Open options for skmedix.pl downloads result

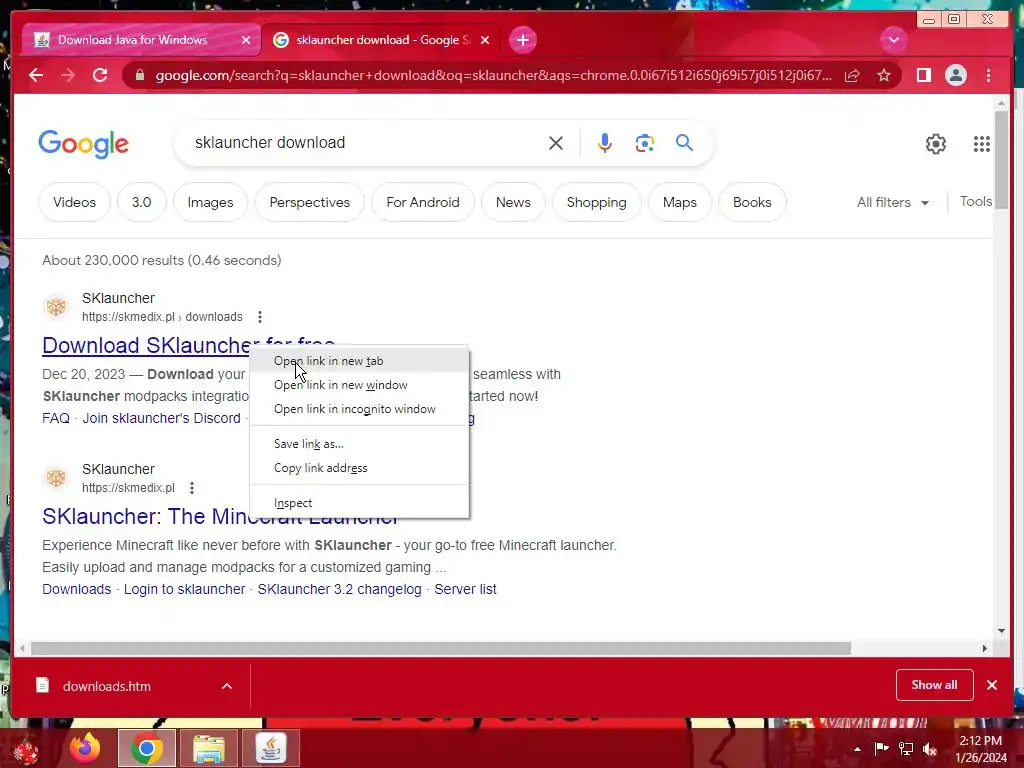coord(260,317)
